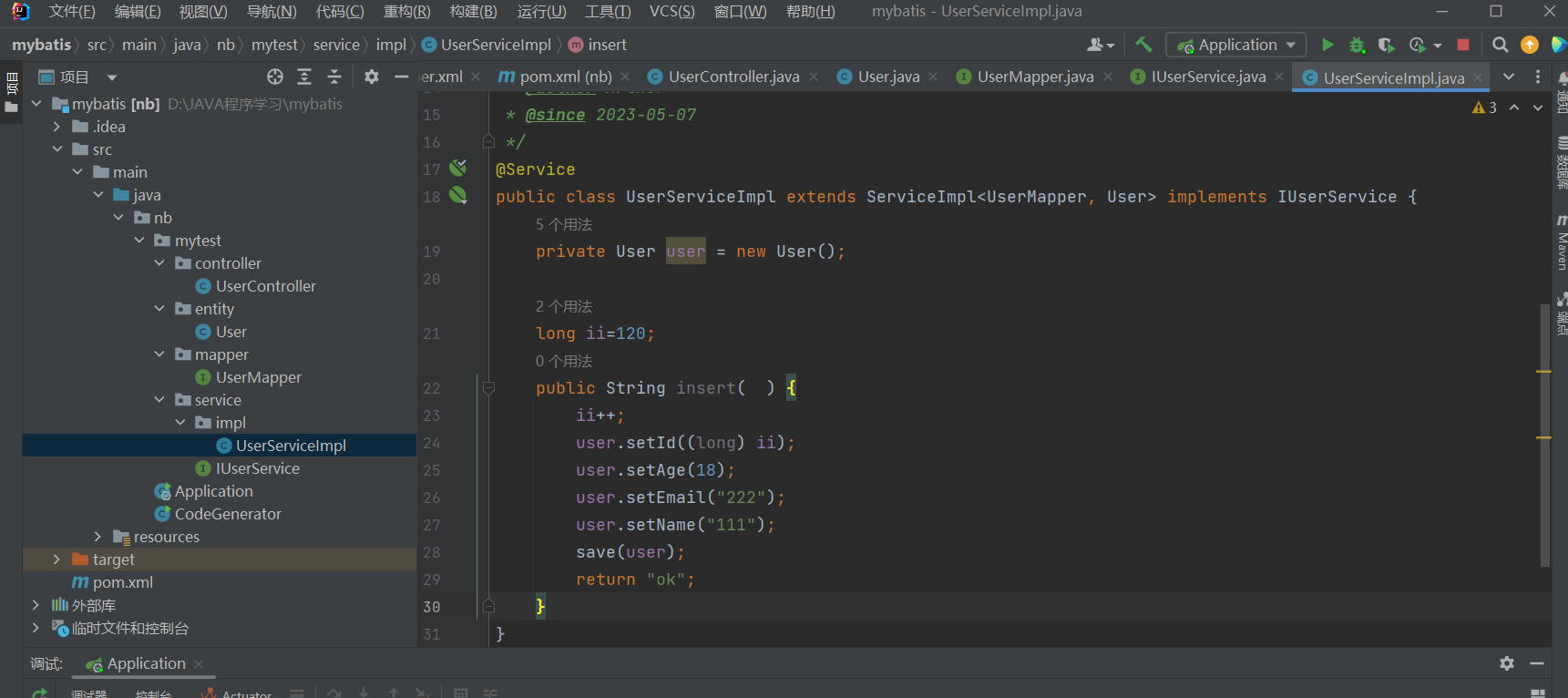
Task: Toggle code folding for insert method at line 22
Action: click(488, 388)
